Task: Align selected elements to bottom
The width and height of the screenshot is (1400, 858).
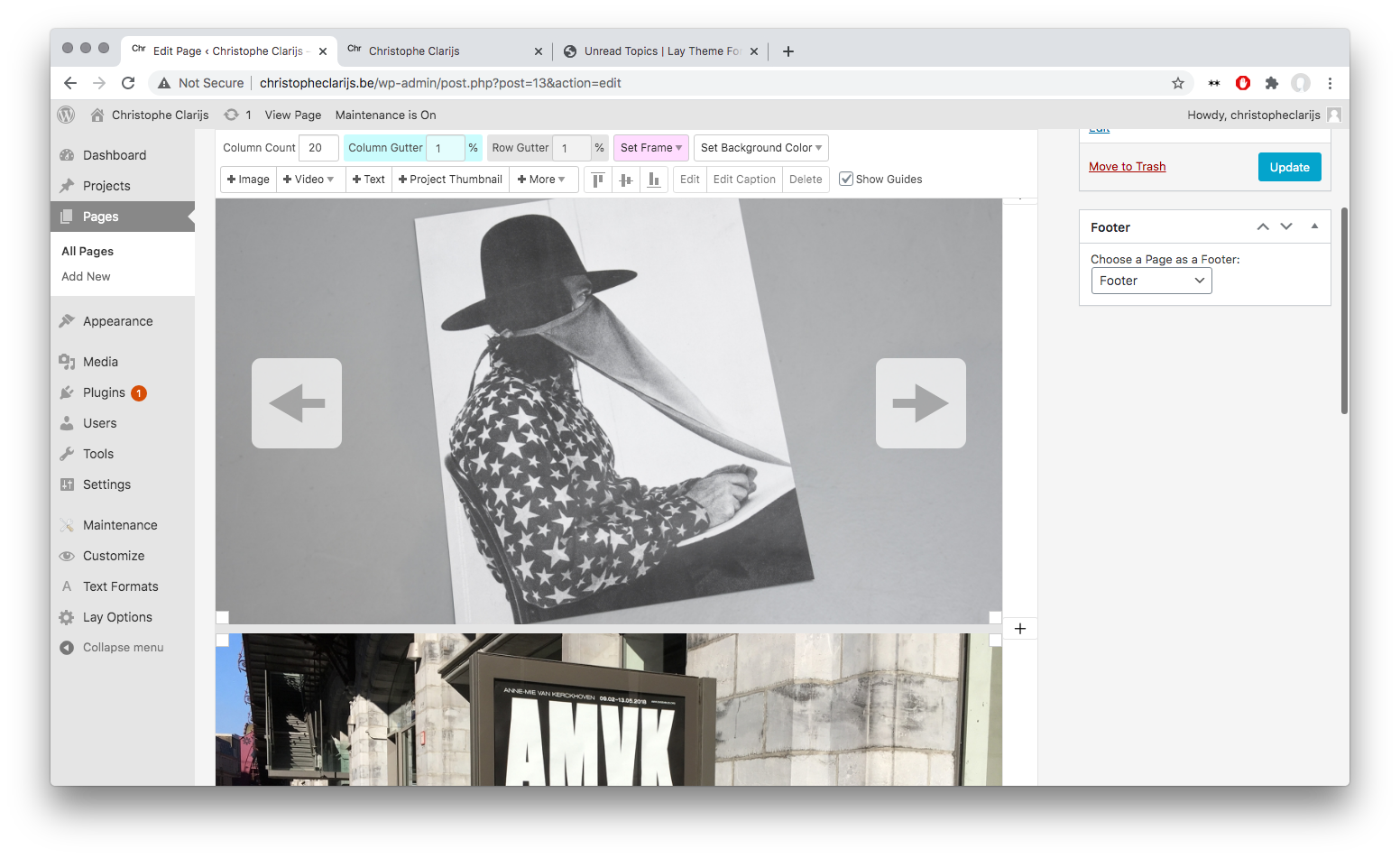Action: point(654,180)
